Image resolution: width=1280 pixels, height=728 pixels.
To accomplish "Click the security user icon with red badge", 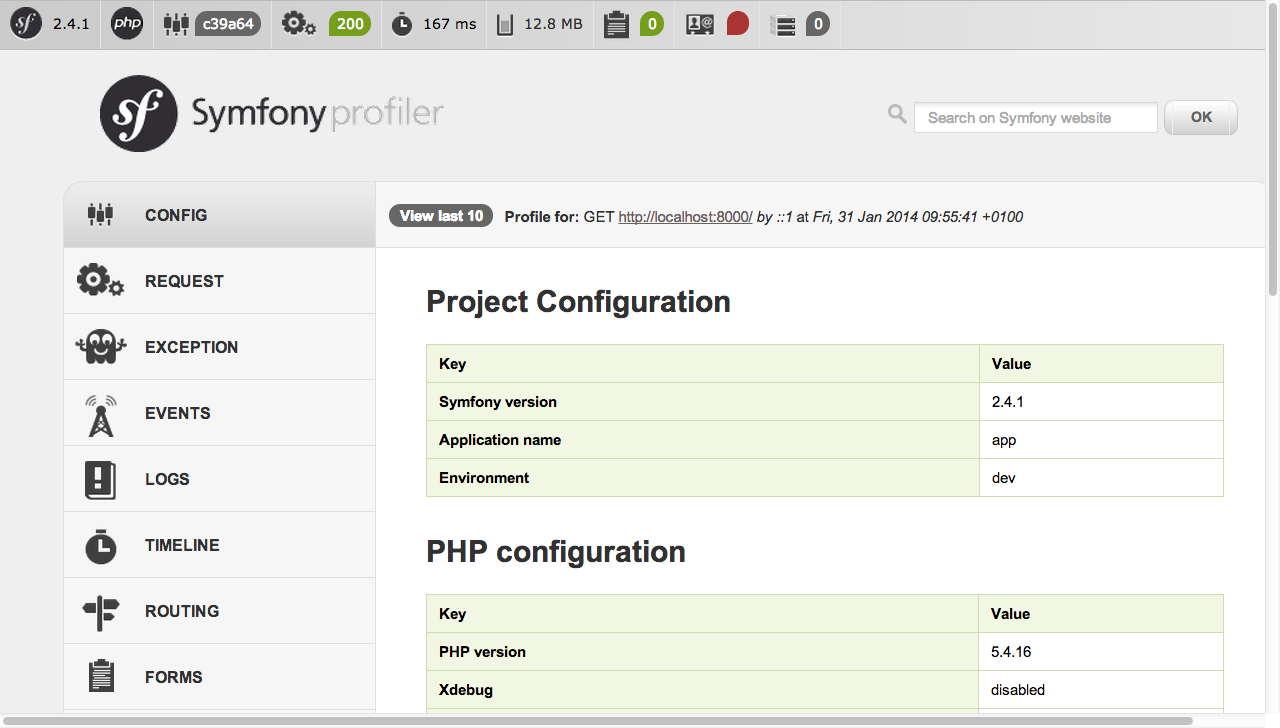I will pyautogui.click(x=700, y=24).
